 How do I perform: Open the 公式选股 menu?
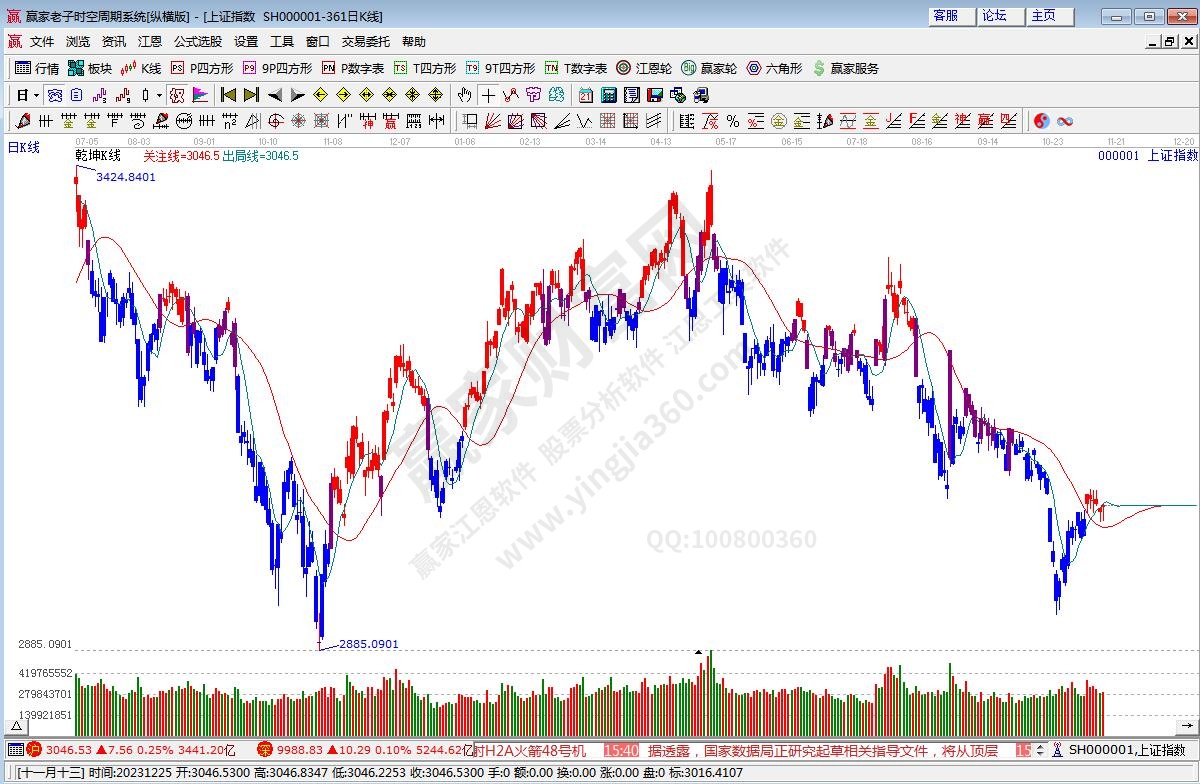tap(198, 42)
